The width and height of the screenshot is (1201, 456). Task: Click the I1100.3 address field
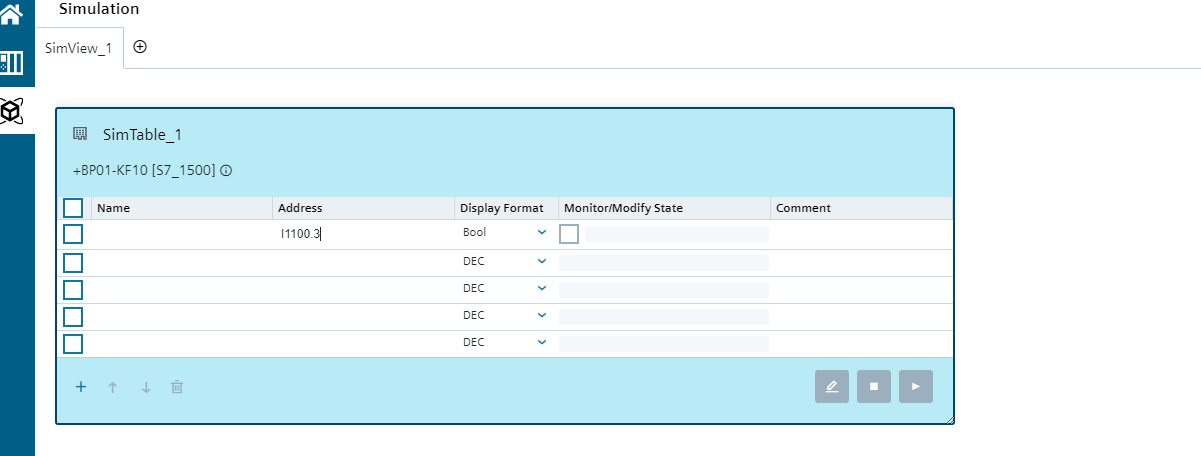[x=360, y=234]
